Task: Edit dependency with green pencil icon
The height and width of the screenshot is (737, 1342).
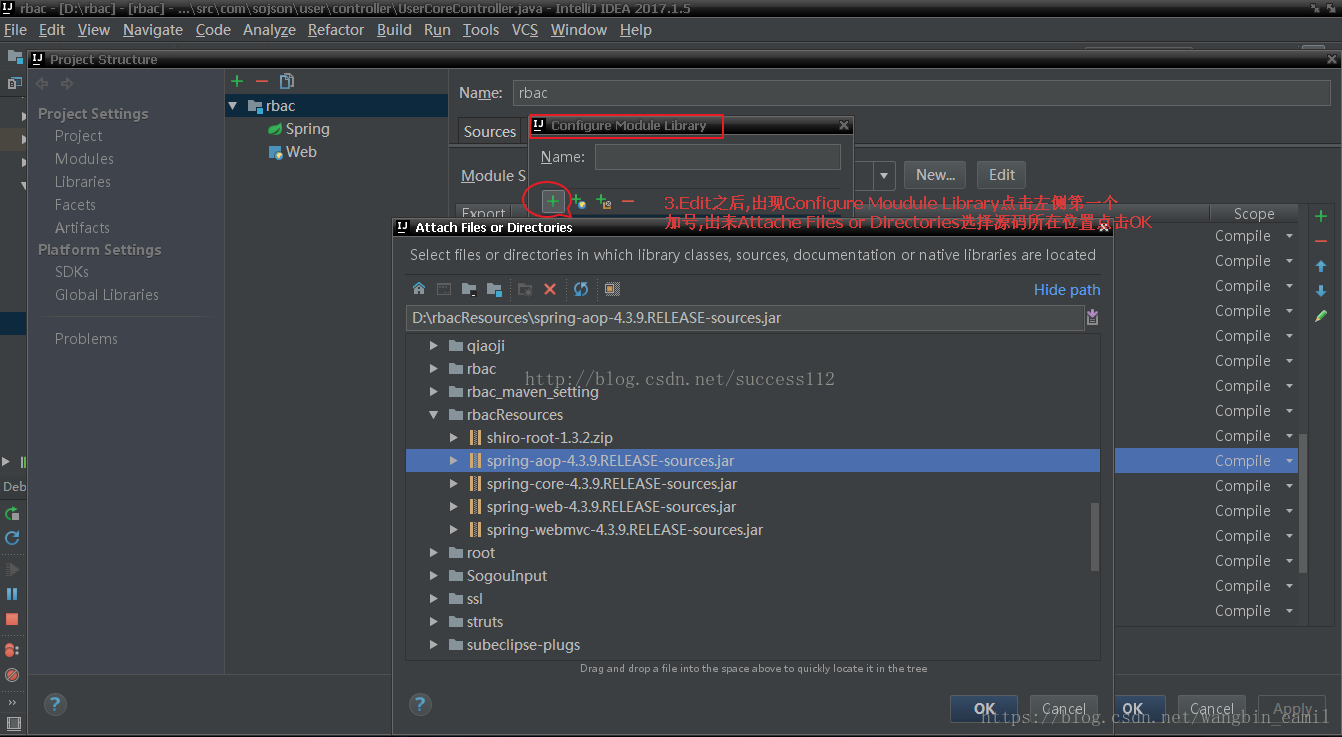Action: point(1321,316)
